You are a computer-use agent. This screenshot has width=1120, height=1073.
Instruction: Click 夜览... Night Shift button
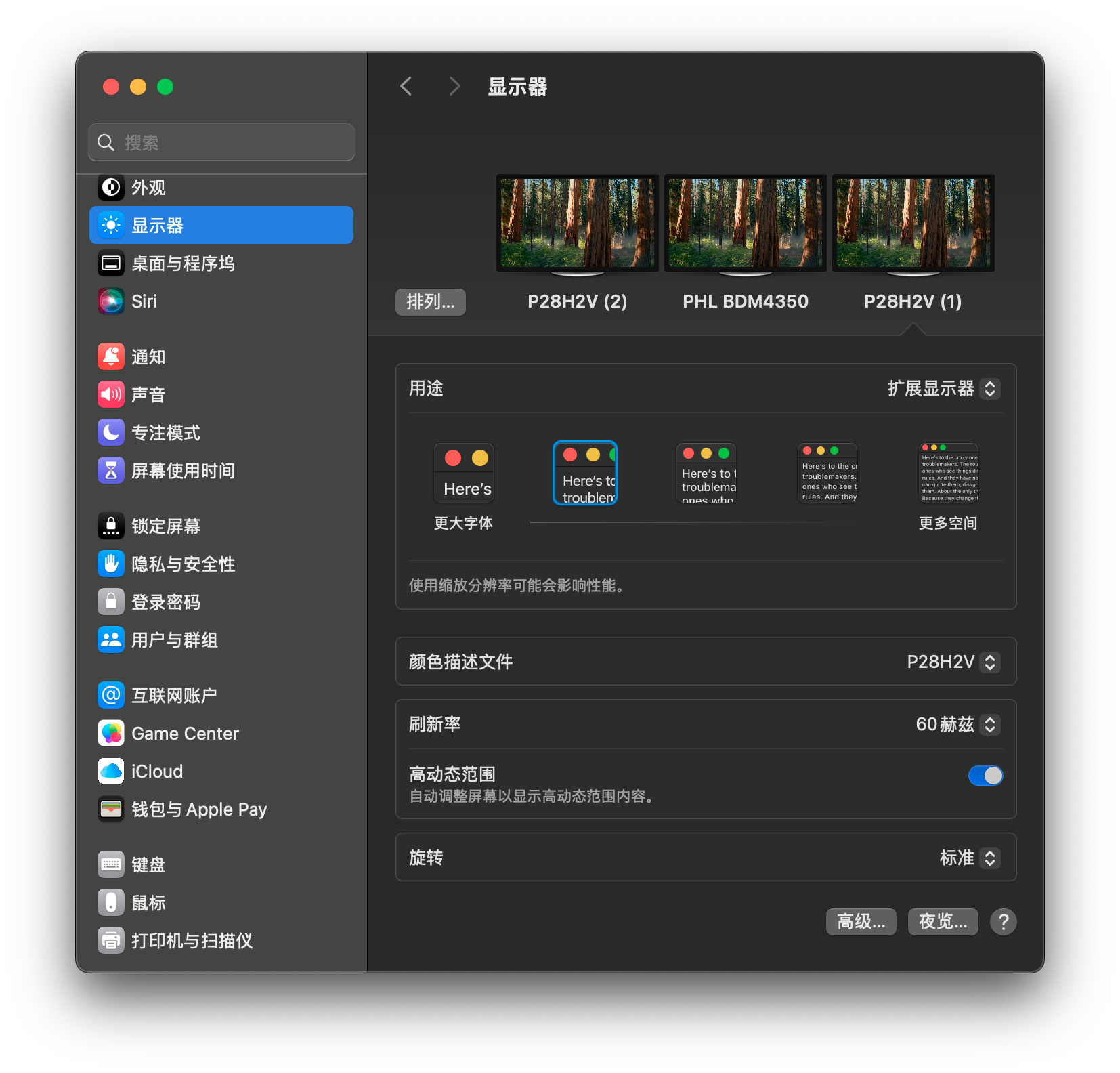coord(943,922)
